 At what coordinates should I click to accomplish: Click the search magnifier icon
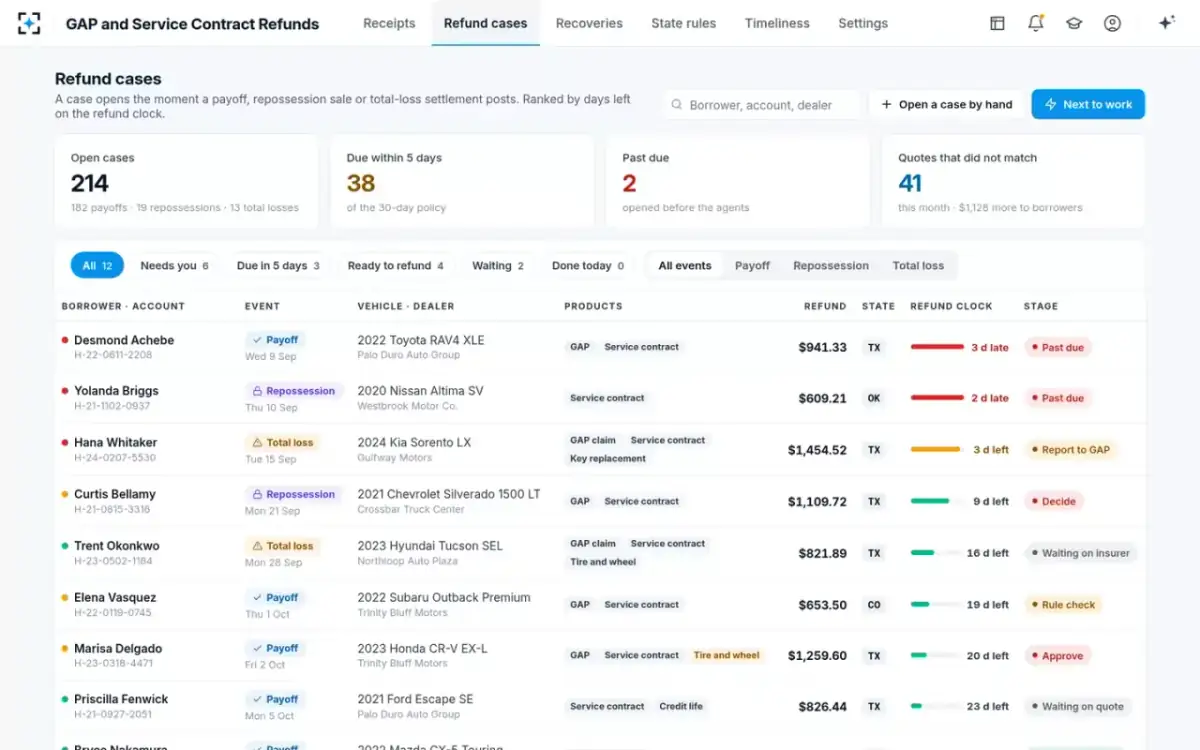click(677, 104)
